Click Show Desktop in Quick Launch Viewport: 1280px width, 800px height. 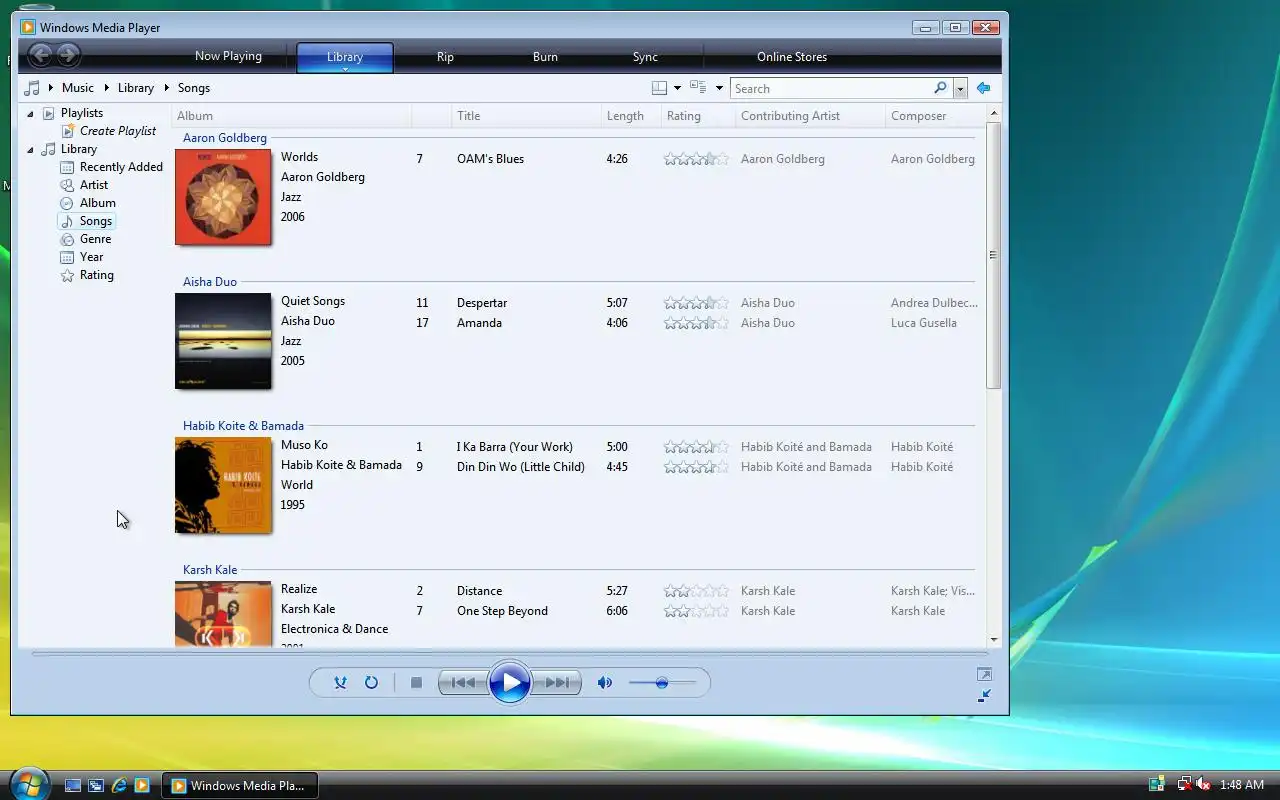point(73,786)
